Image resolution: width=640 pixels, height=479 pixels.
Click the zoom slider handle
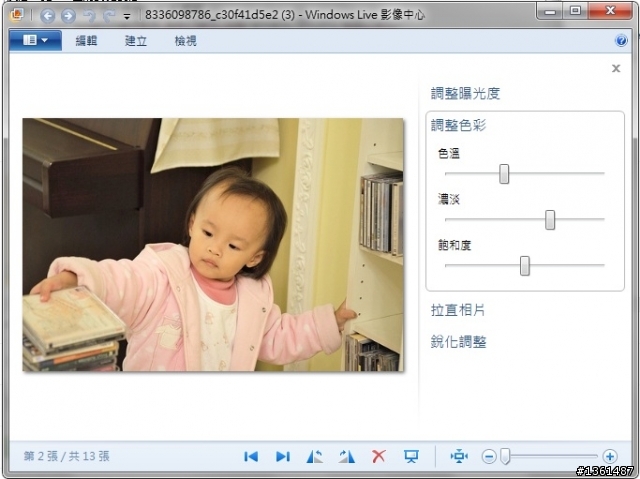(x=505, y=456)
